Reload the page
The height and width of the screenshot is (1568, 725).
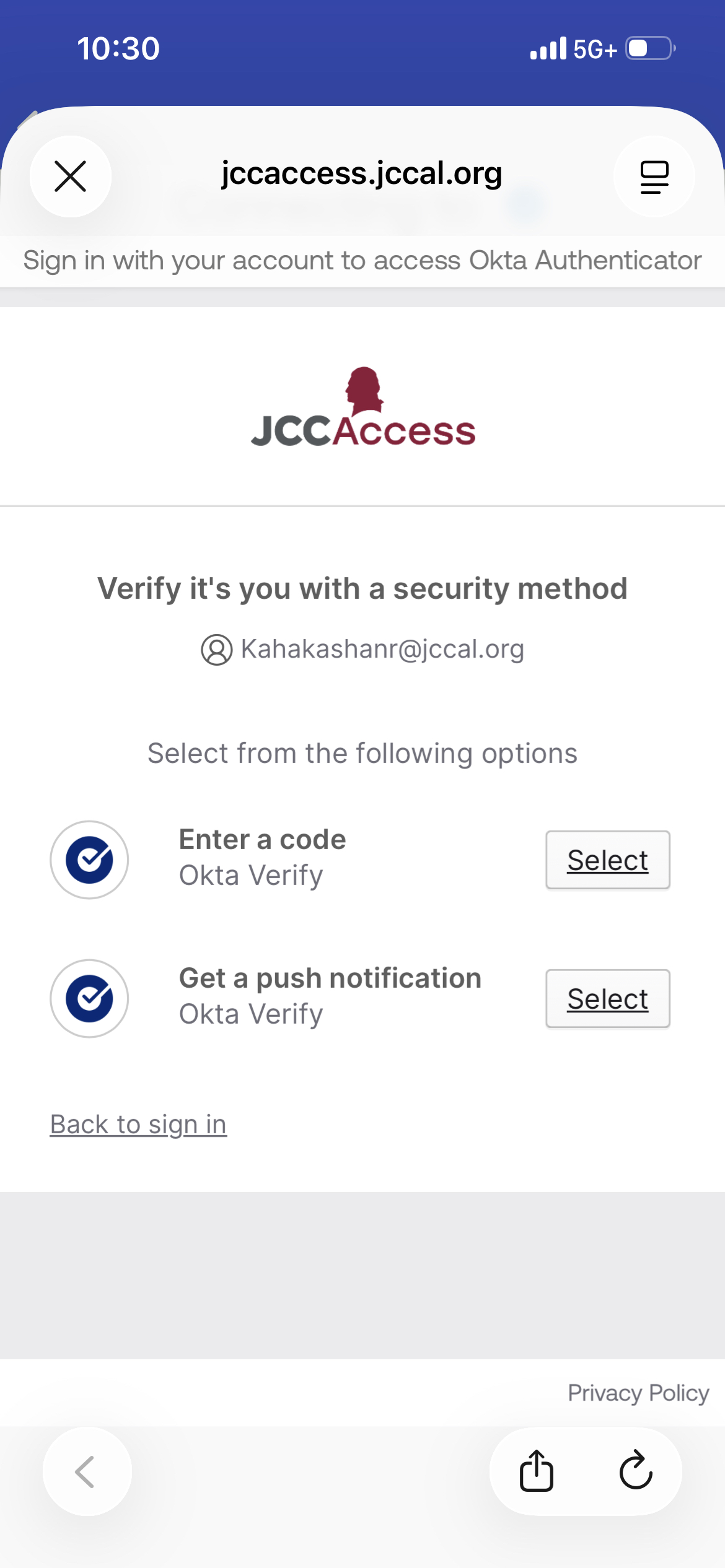(636, 1471)
